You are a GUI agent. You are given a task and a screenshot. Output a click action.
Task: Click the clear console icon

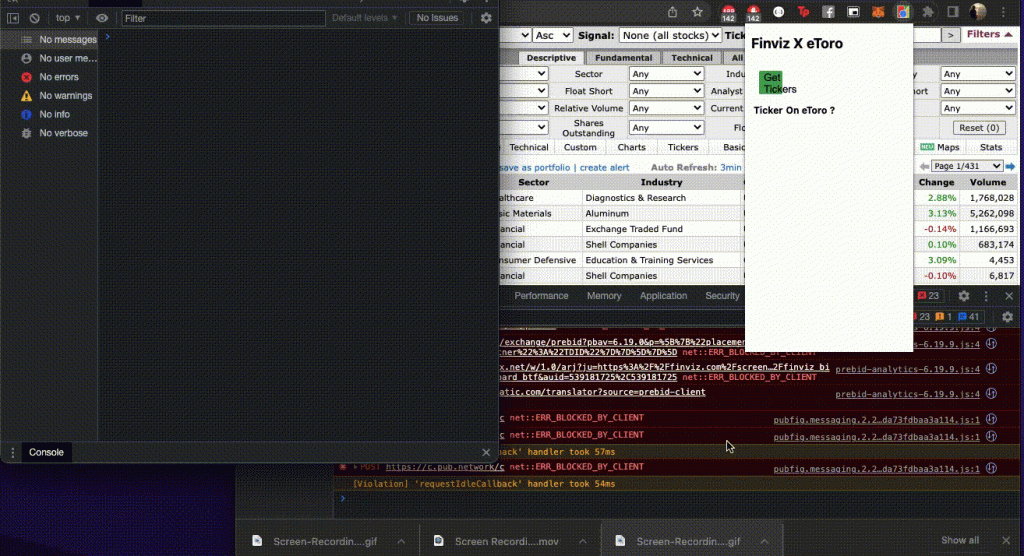click(34, 18)
